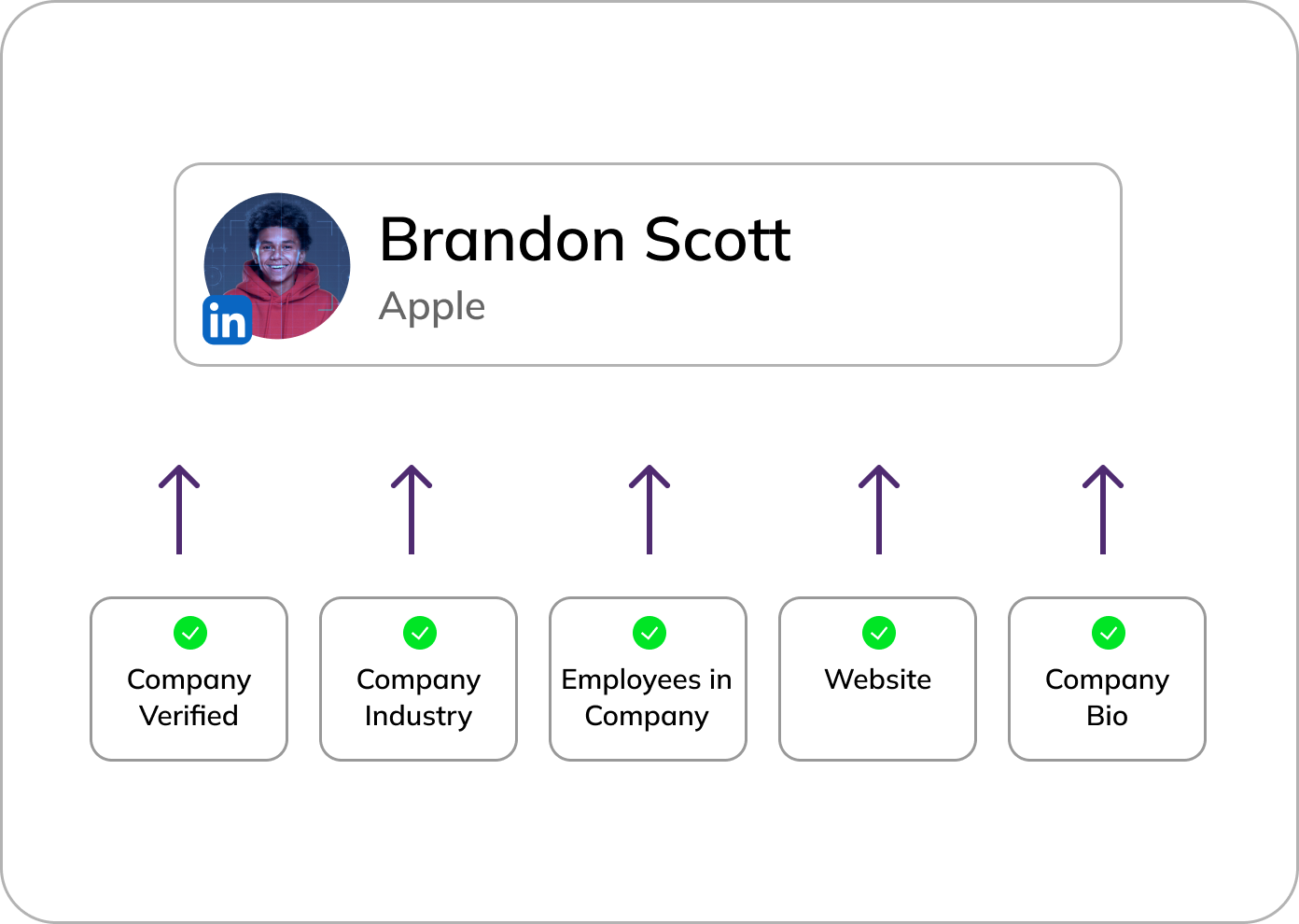The image size is (1299, 924).
Task: Open Brandon Scott's profile photo
Action: (x=277, y=266)
